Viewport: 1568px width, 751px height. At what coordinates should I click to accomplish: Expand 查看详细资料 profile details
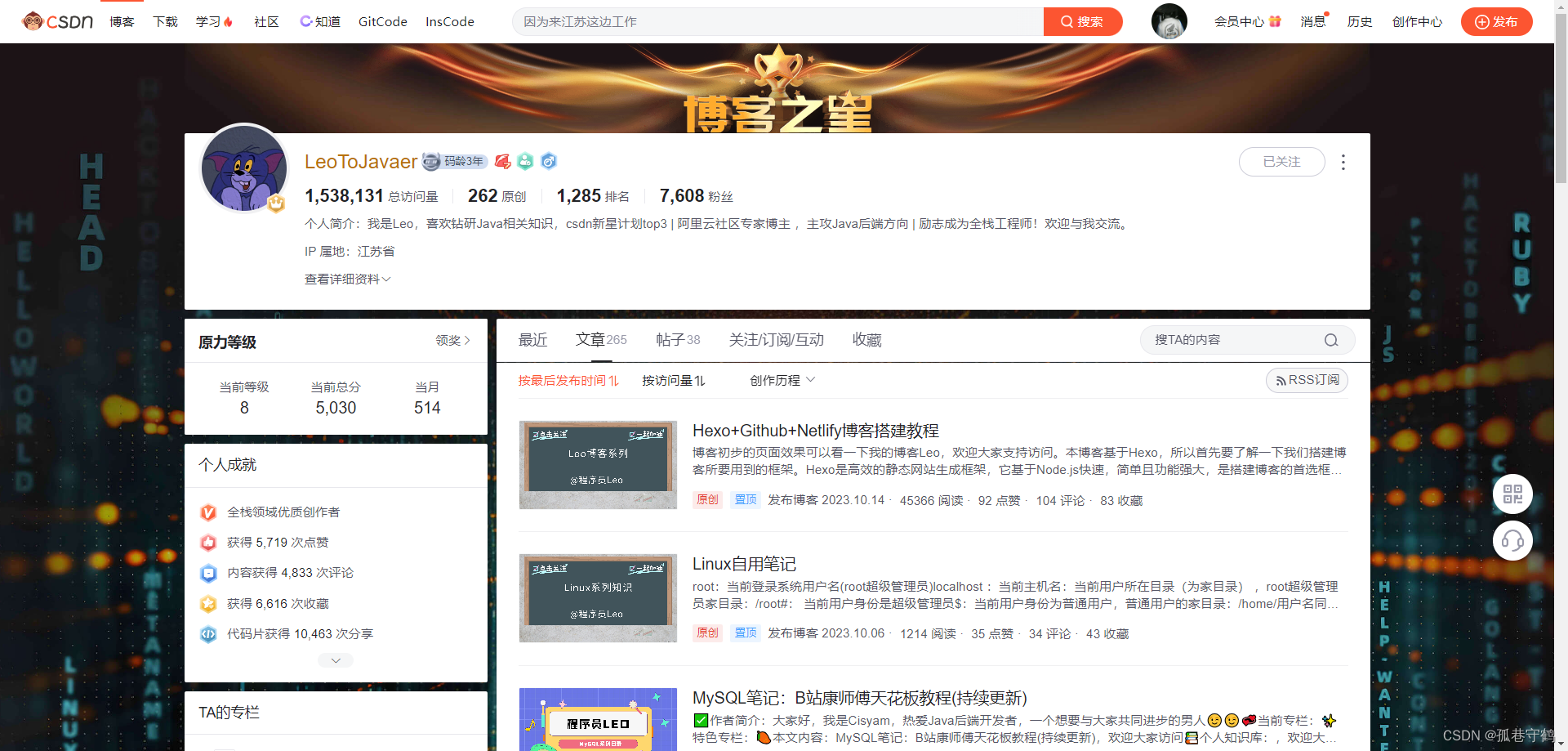pos(347,279)
